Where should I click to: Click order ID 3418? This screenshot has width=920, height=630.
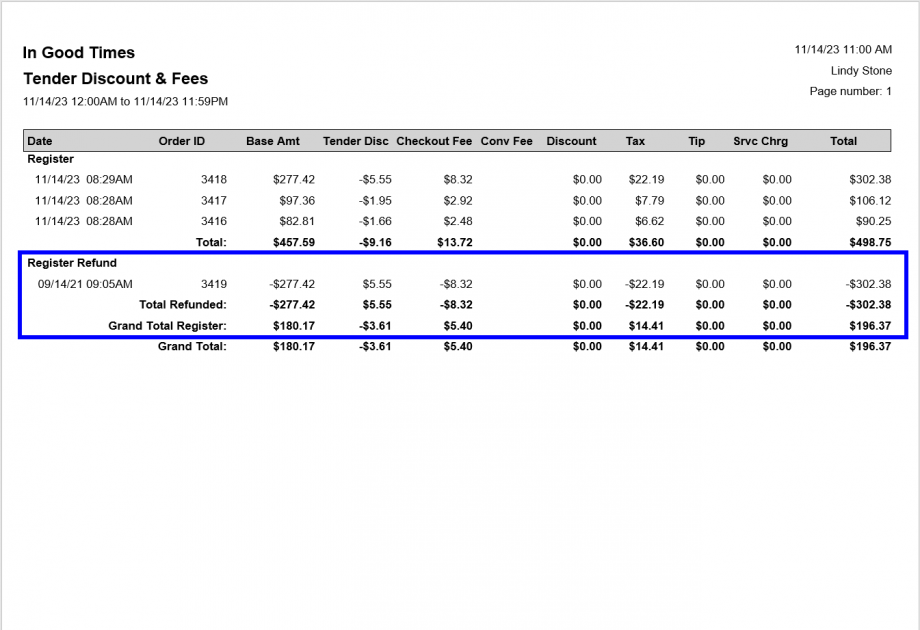(214, 179)
